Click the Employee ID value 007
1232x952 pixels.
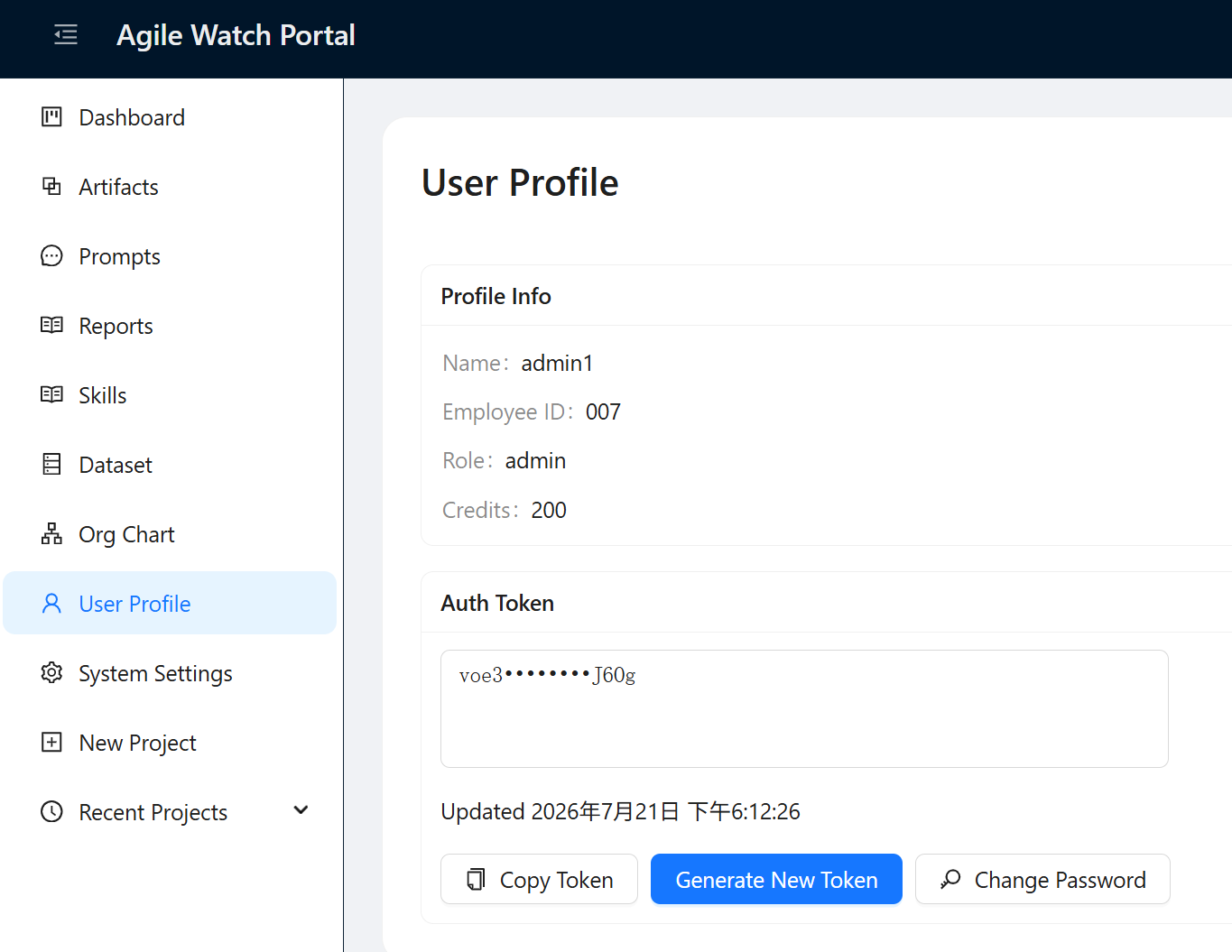click(x=603, y=411)
